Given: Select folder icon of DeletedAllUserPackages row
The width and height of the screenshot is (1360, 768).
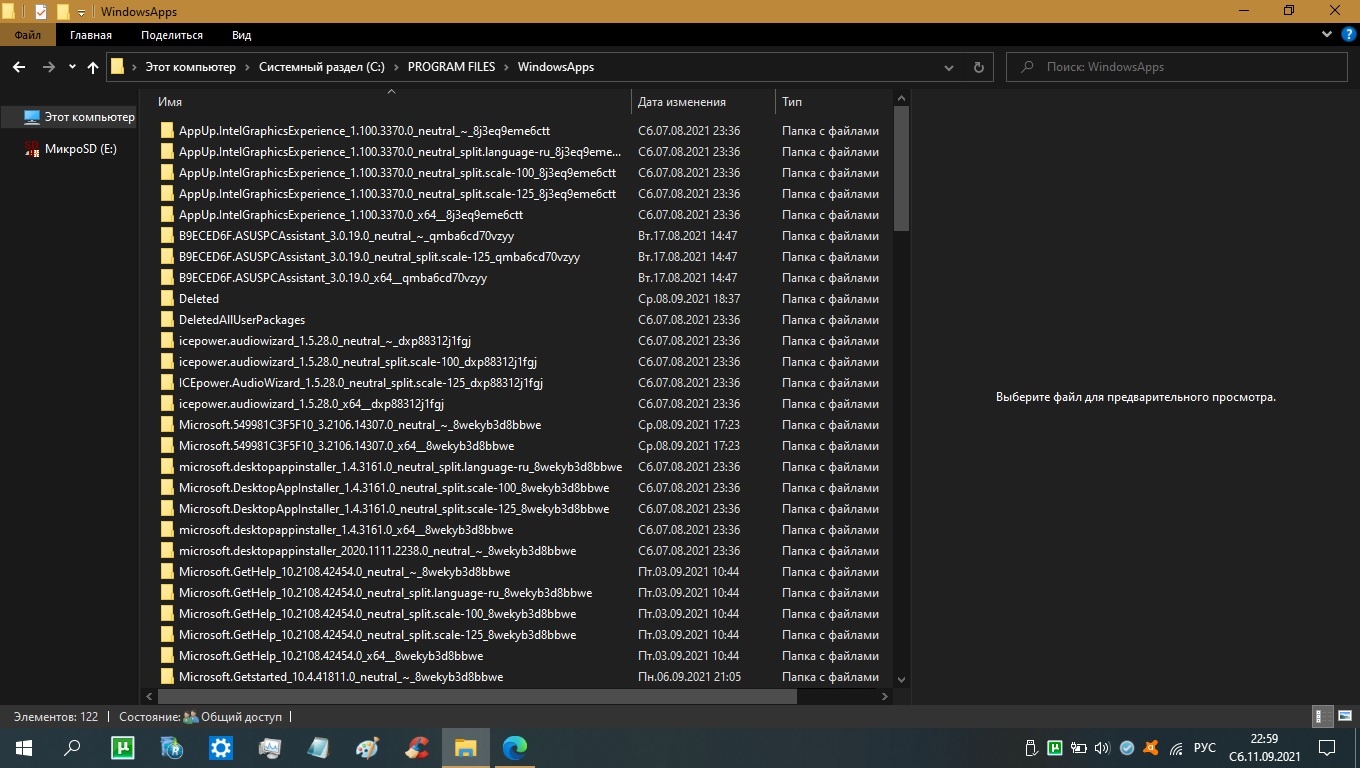Looking at the screenshot, I should 167,320.
